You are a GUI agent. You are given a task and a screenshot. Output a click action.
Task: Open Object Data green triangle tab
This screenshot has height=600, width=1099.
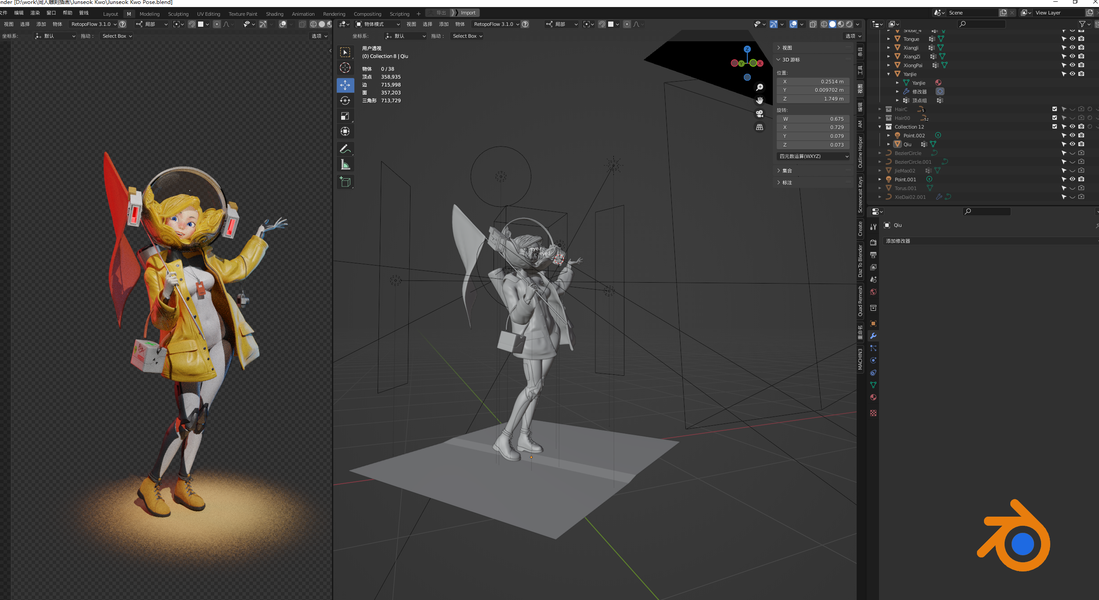[x=873, y=385]
